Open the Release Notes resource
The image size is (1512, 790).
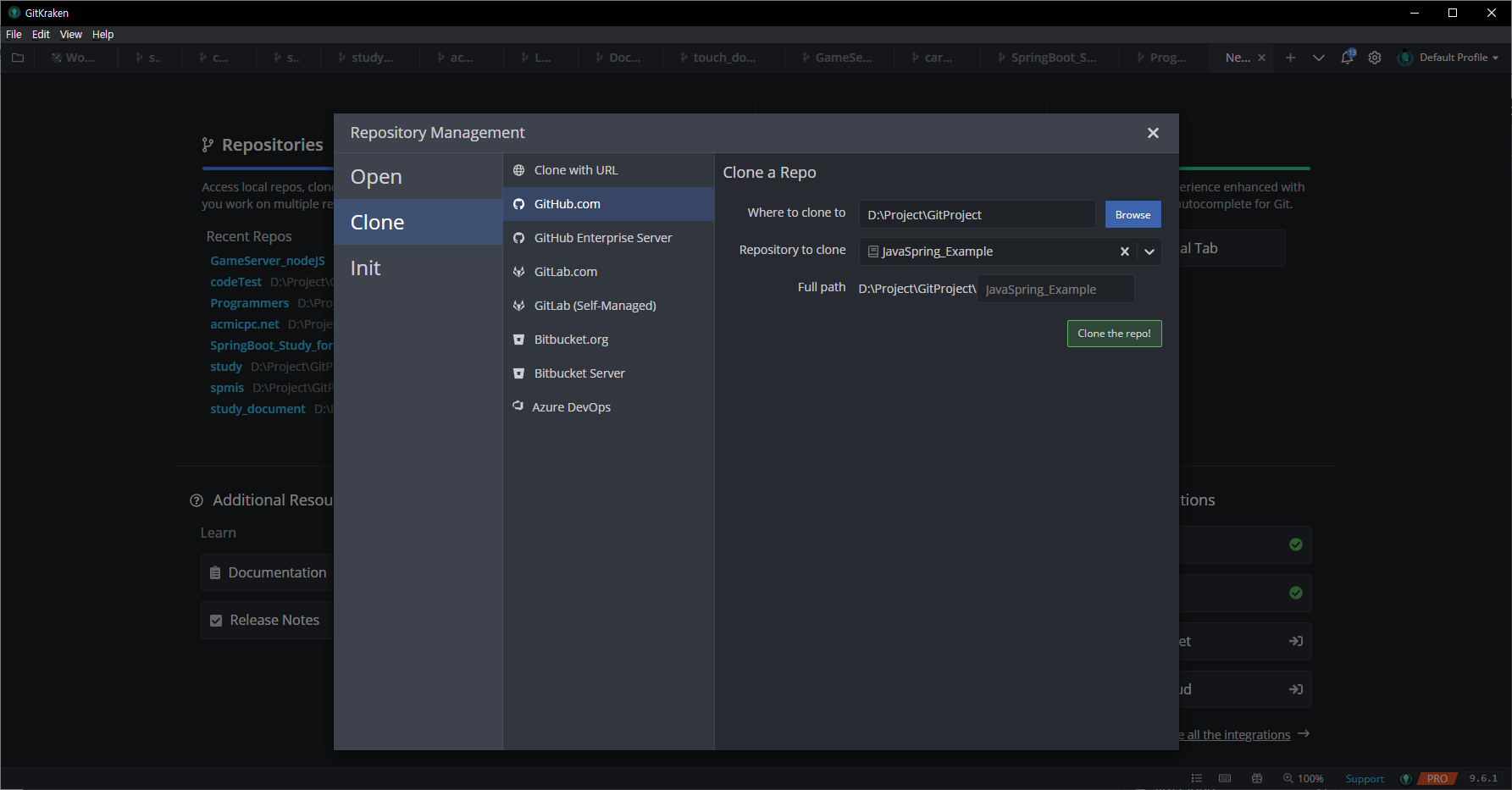pyautogui.click(x=268, y=620)
